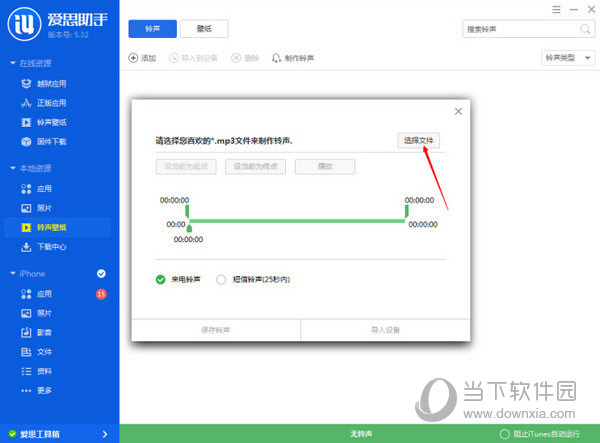Select highlighted 铃声壁纸 under 本地资源

point(57,228)
